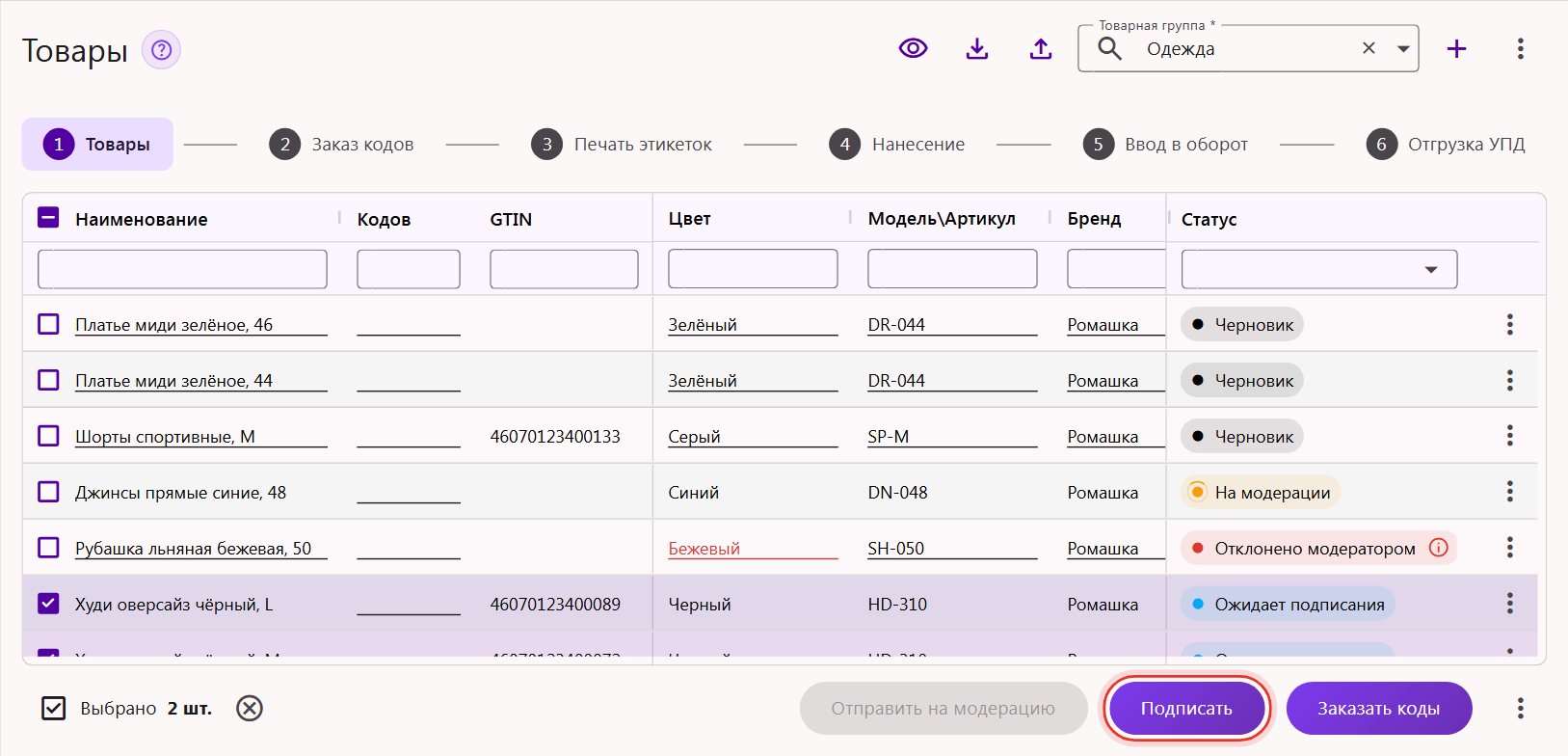Click the download arrow icon
The image size is (1568, 756).
[x=977, y=48]
